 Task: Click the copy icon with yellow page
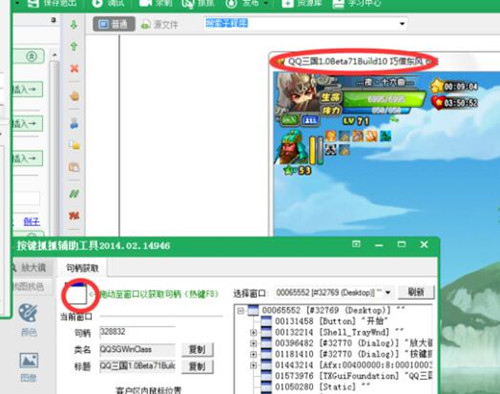(x=74, y=145)
